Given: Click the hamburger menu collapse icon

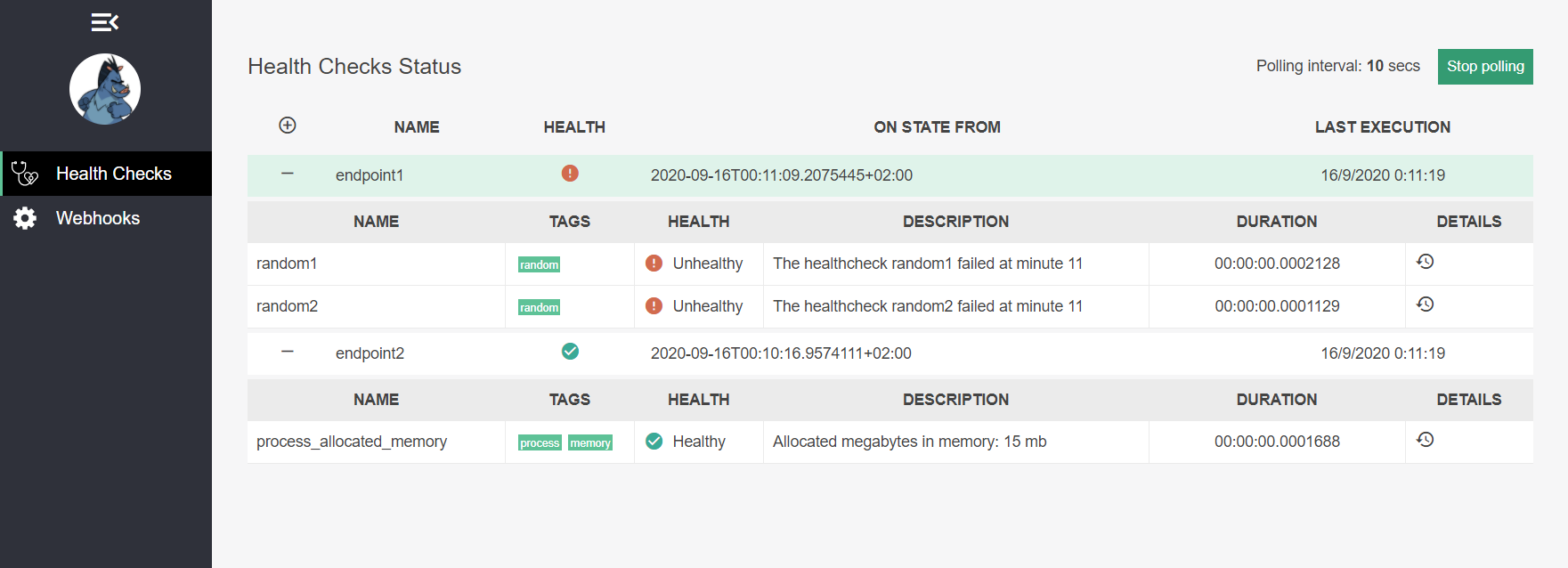Looking at the screenshot, I should pyautogui.click(x=104, y=20).
